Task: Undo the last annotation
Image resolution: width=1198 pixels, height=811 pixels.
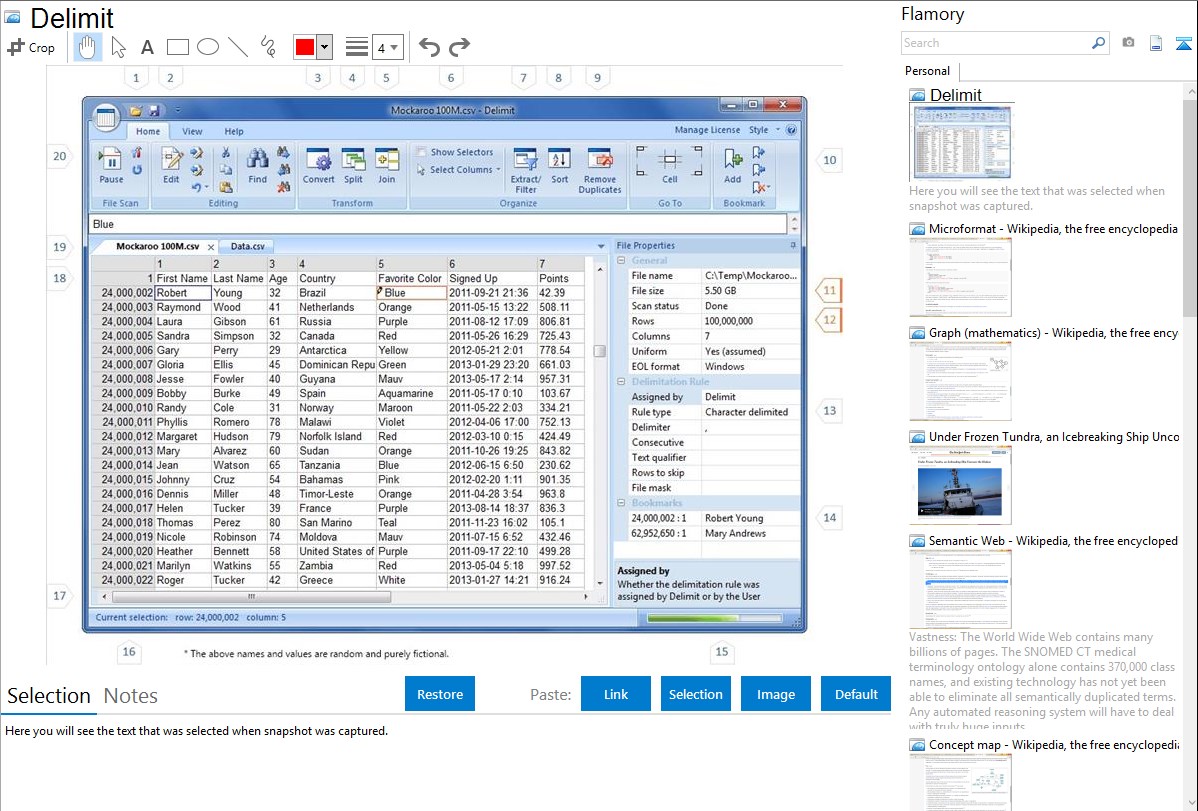Action: point(429,47)
